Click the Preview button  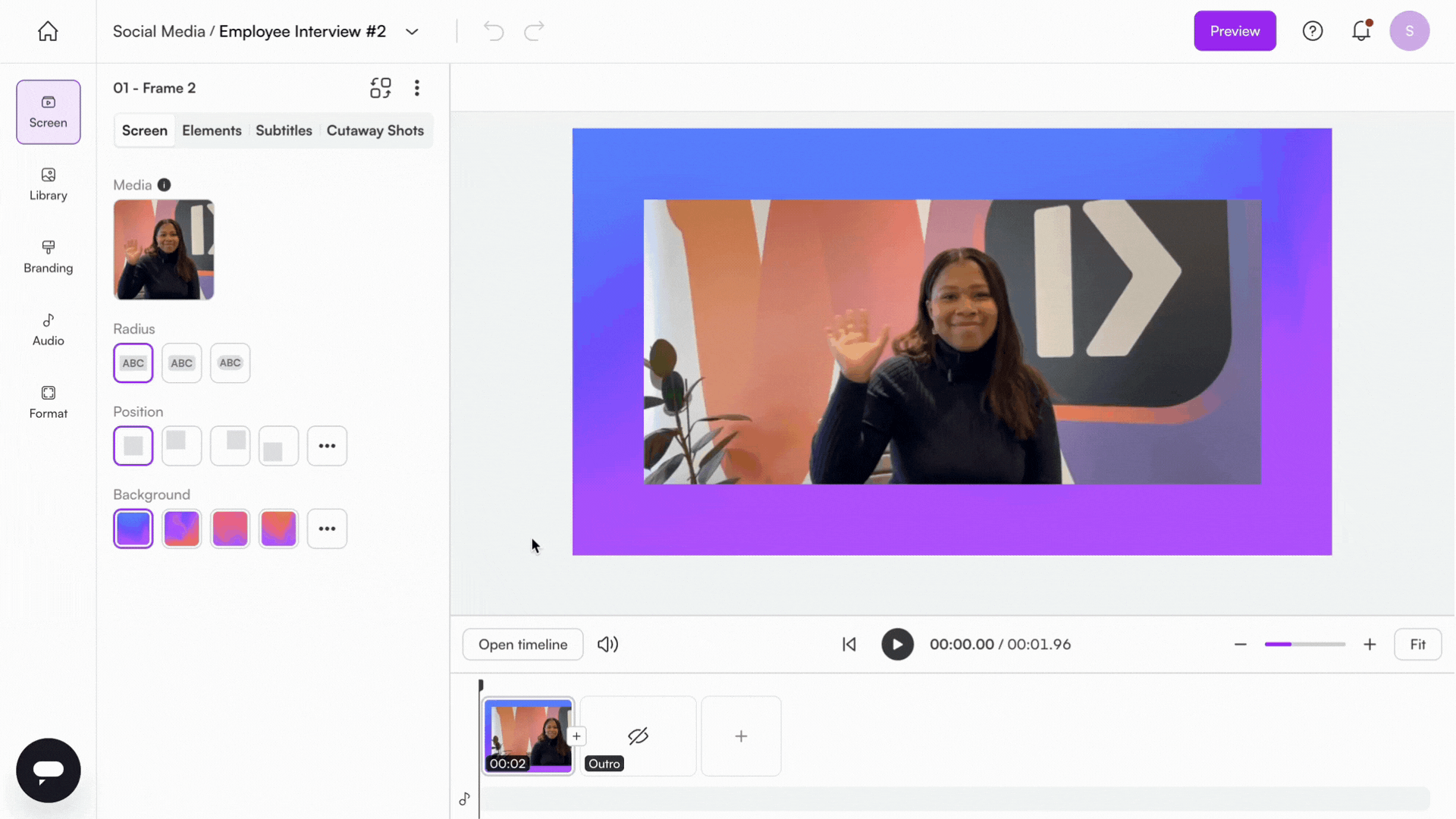click(x=1235, y=31)
